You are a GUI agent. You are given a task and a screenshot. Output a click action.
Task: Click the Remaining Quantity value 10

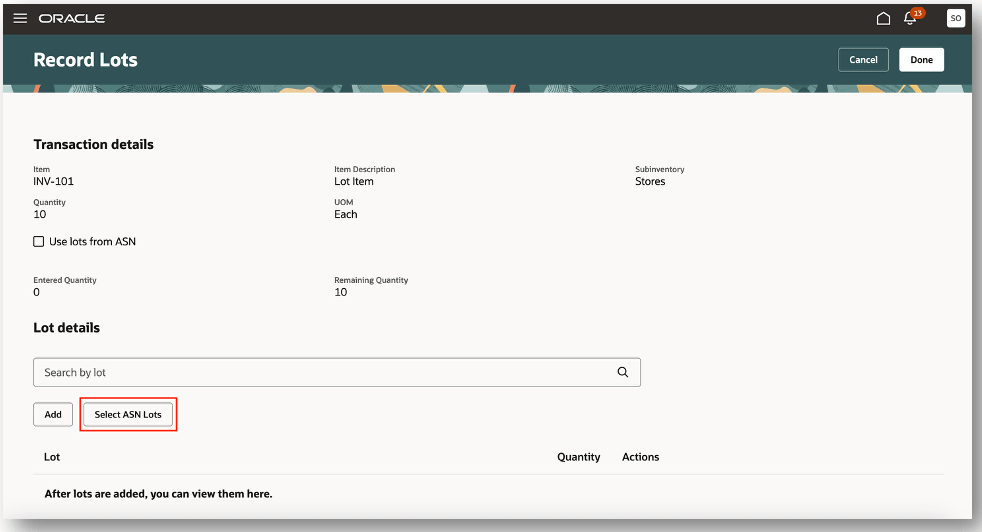[341, 293]
